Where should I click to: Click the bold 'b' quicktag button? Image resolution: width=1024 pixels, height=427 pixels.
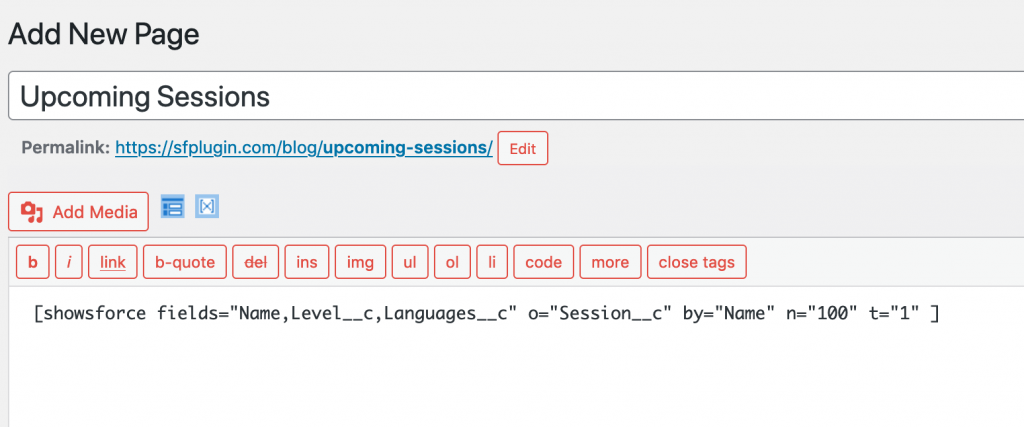[33, 262]
